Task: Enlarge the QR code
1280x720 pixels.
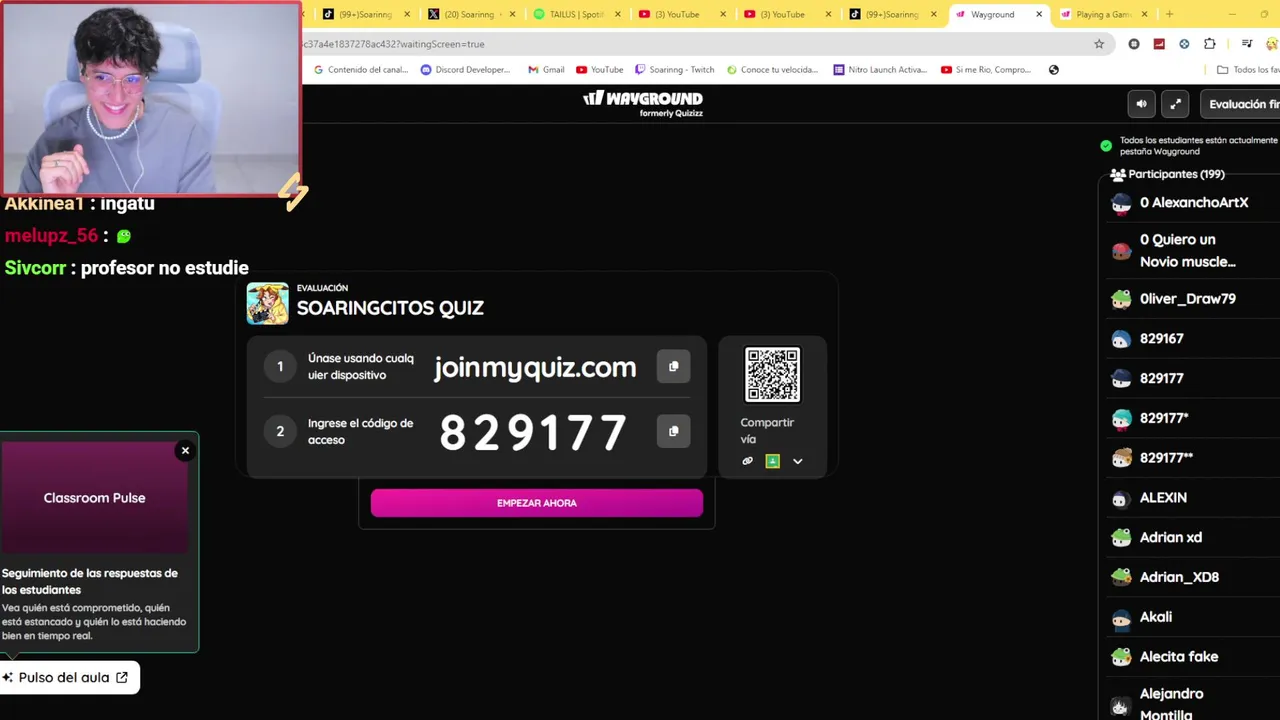Action: coord(772,374)
